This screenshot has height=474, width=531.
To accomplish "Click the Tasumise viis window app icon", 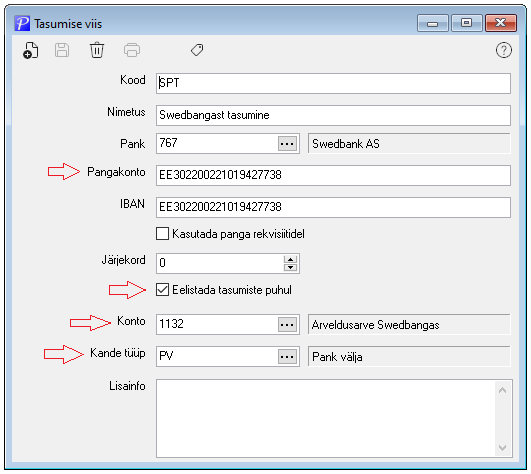I will coord(22,23).
